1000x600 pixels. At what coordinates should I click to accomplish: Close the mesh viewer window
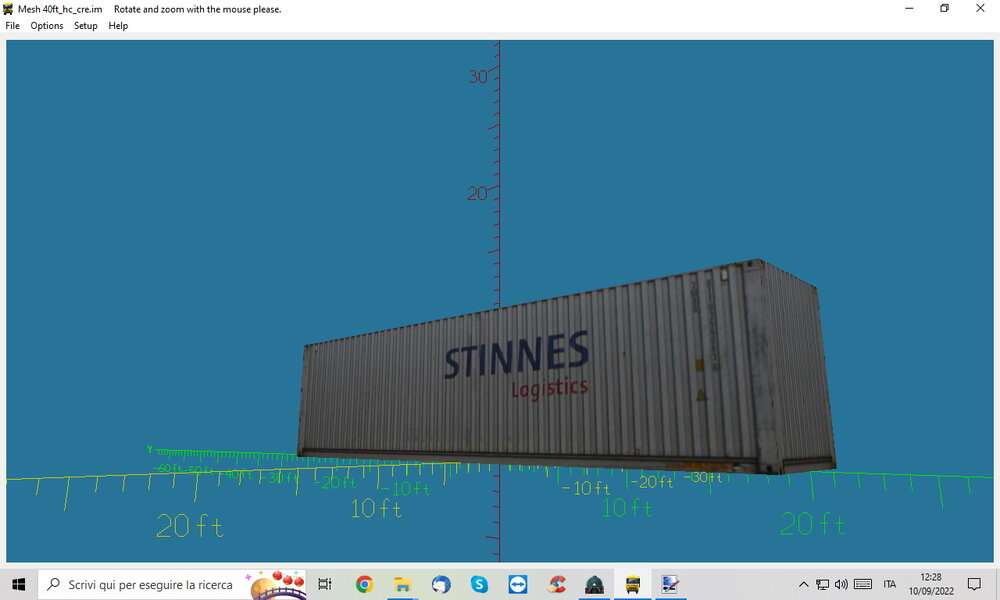[980, 8]
